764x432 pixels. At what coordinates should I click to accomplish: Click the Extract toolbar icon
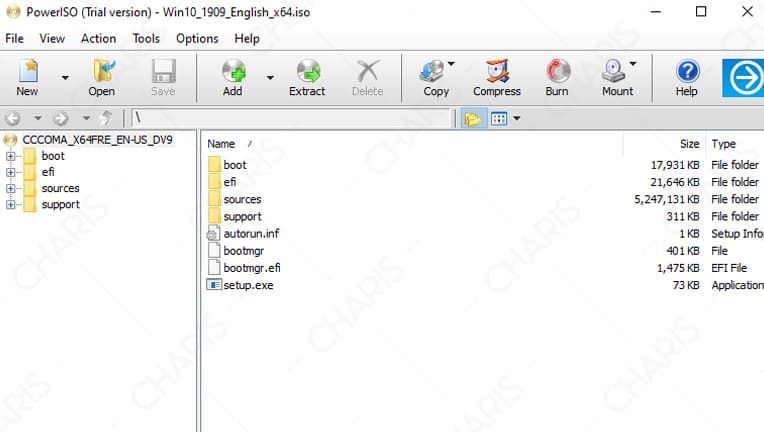tap(308, 71)
